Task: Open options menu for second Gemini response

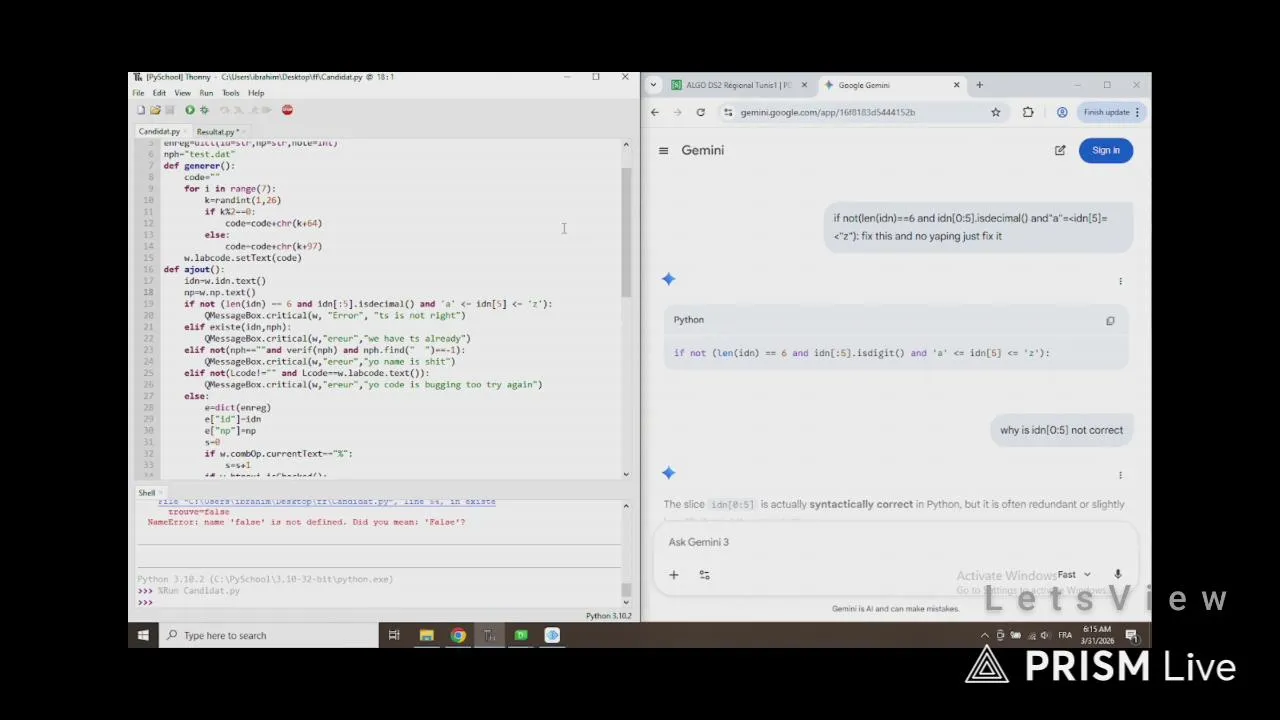Action: [1120, 475]
